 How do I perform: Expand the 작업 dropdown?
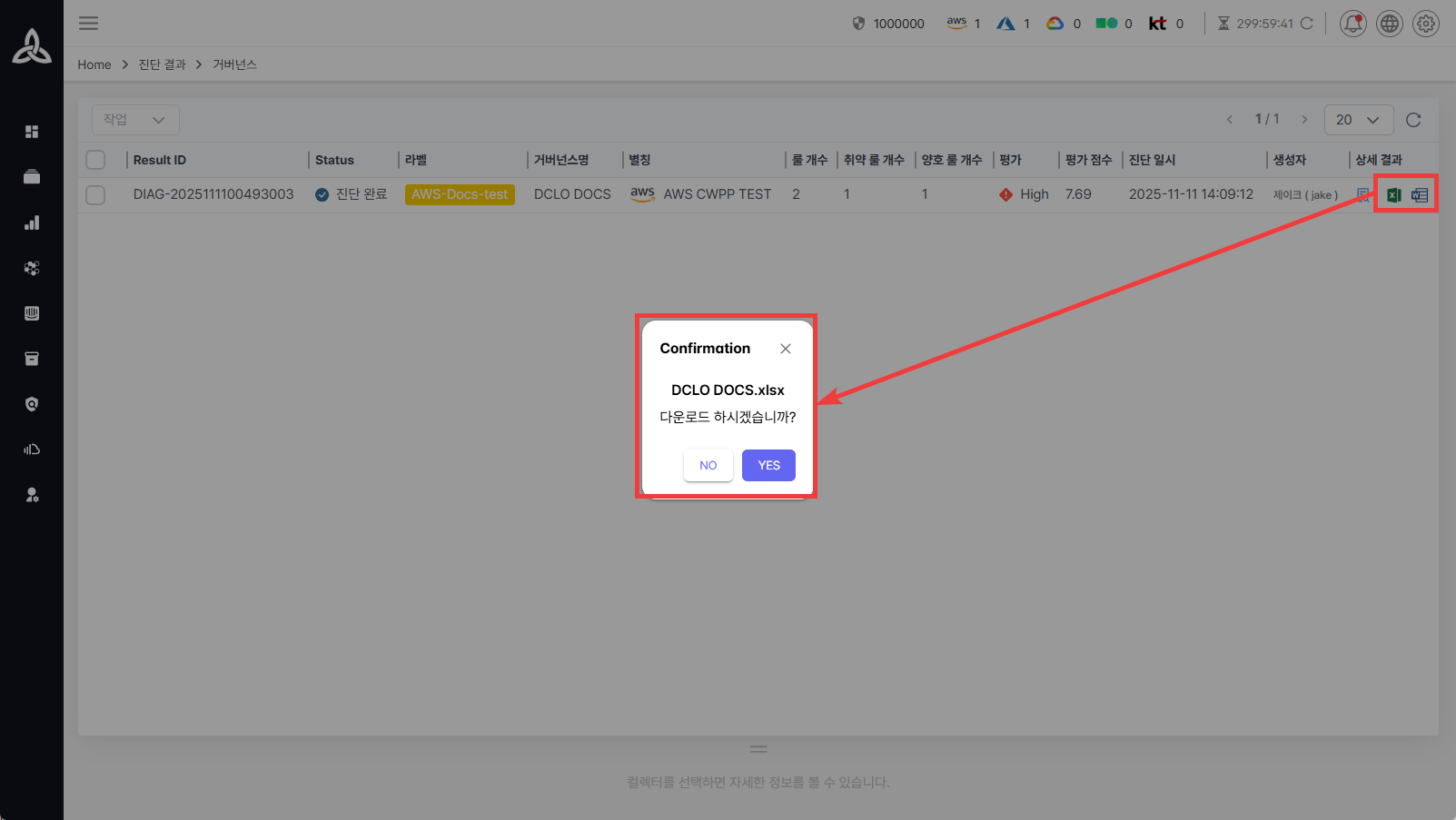pos(134,120)
